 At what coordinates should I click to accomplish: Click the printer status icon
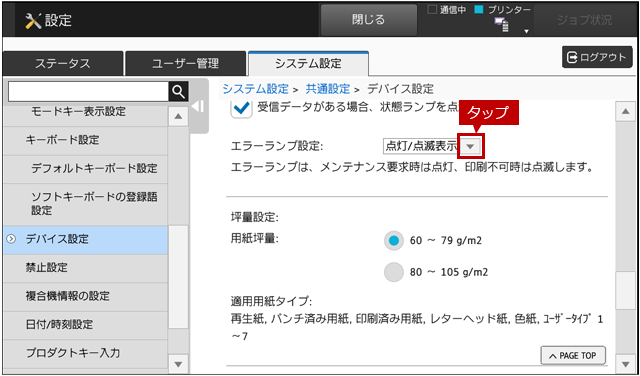coord(502,25)
